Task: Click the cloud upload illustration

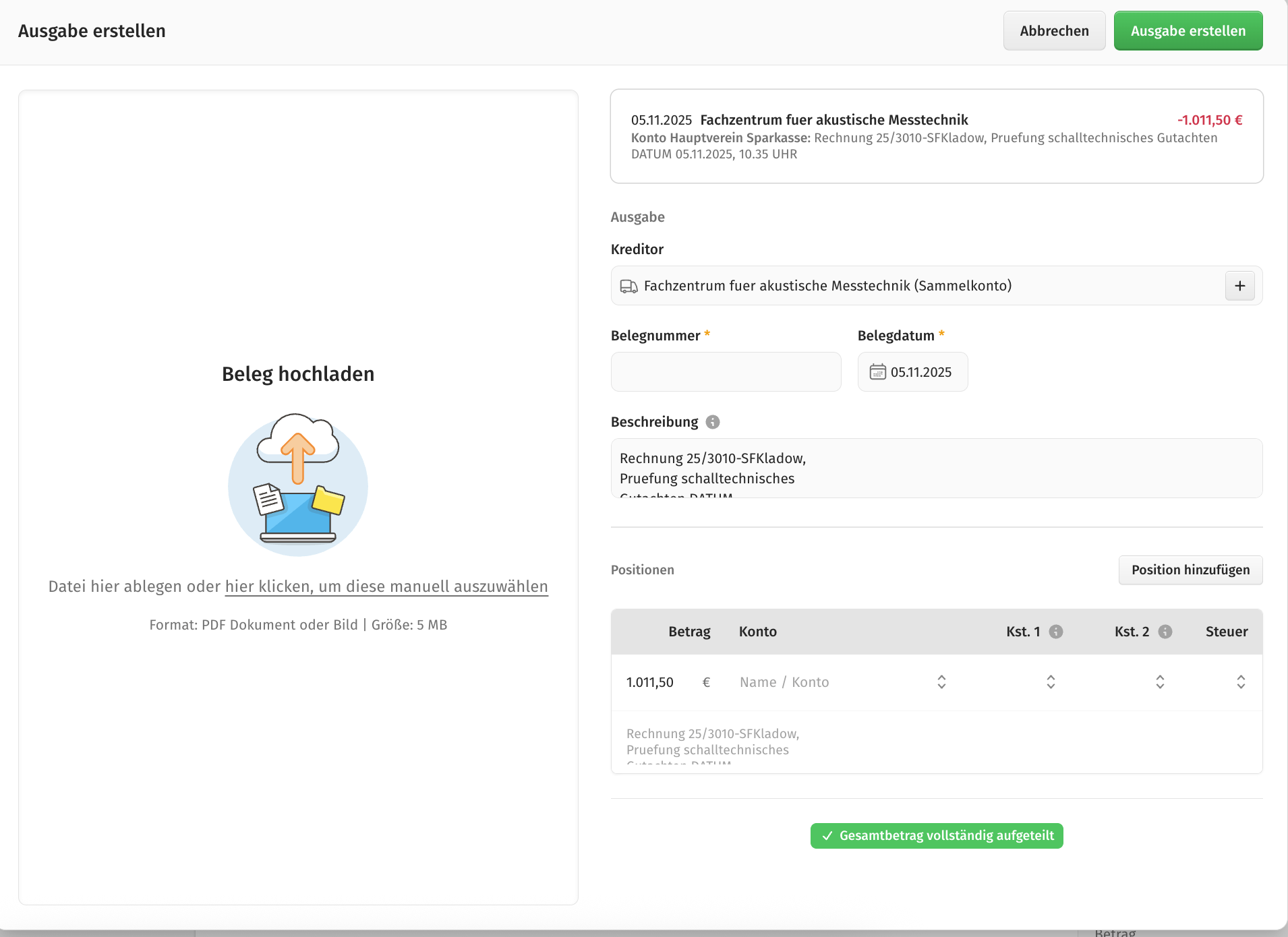Action: pyautogui.click(x=298, y=484)
